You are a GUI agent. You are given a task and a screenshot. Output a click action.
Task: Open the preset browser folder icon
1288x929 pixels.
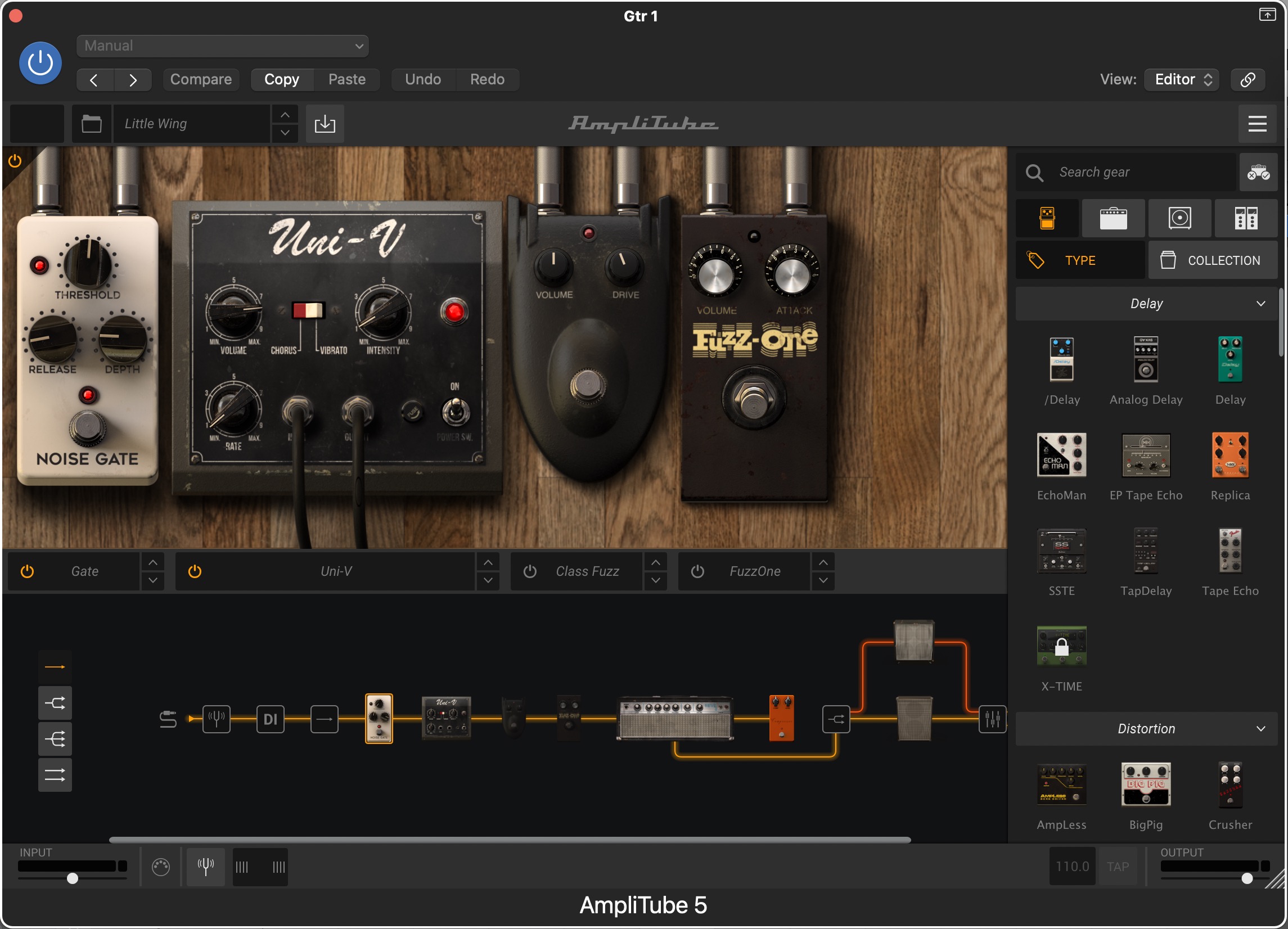coord(92,123)
